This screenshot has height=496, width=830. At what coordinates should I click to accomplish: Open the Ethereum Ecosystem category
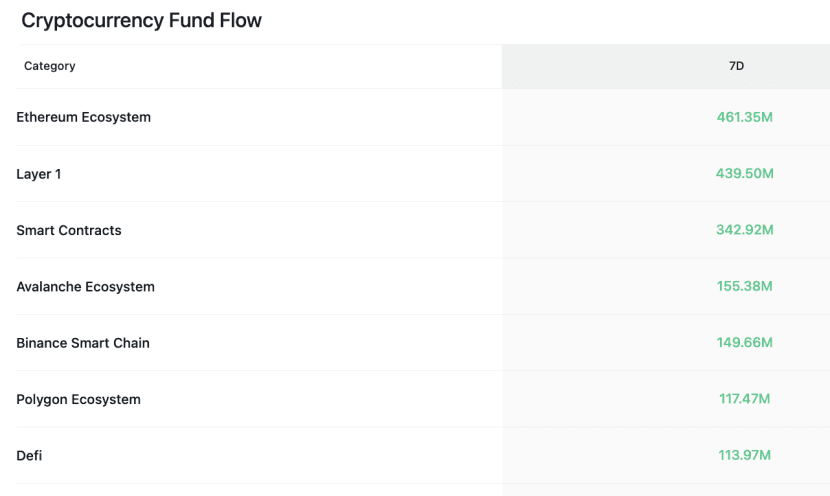(83, 117)
